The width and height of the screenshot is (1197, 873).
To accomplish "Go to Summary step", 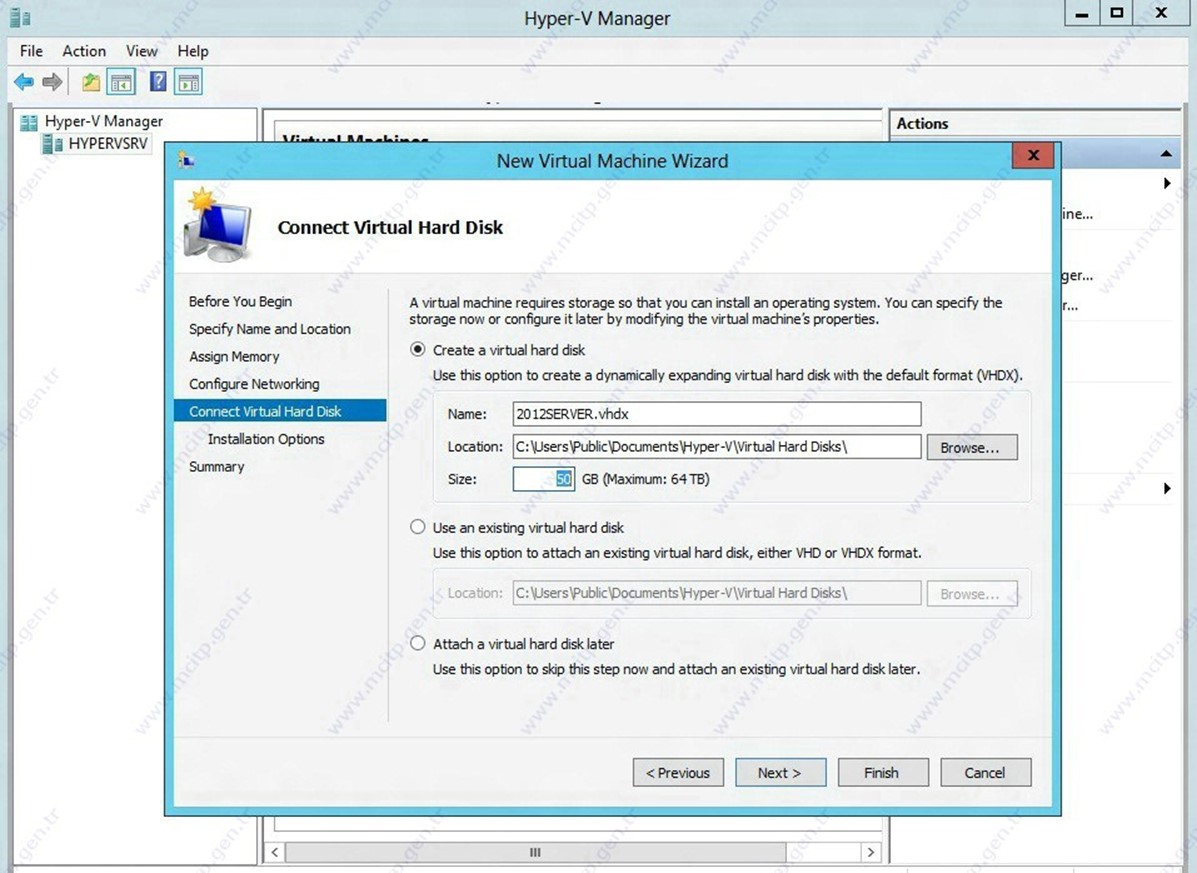I will click(x=217, y=466).
